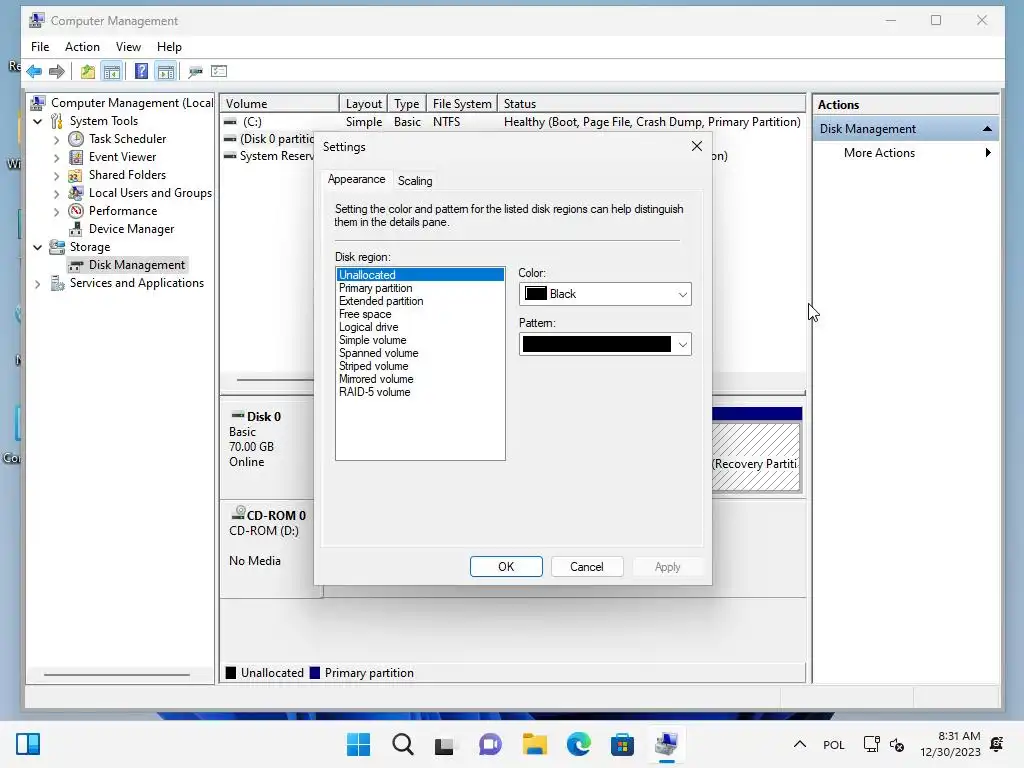Select Shared Folders icon in tree

[x=76, y=175]
